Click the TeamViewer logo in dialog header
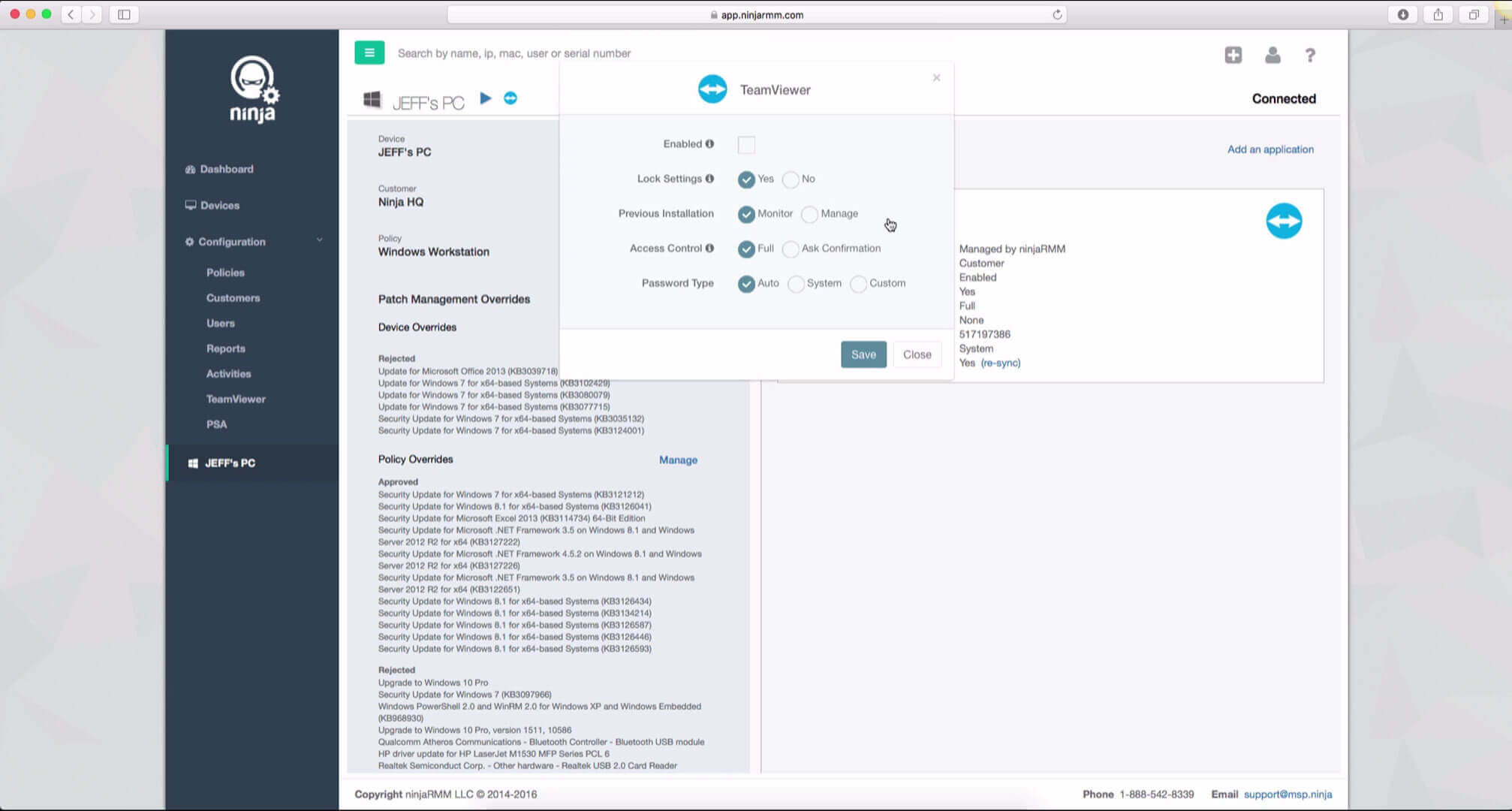1512x811 pixels. pos(712,89)
